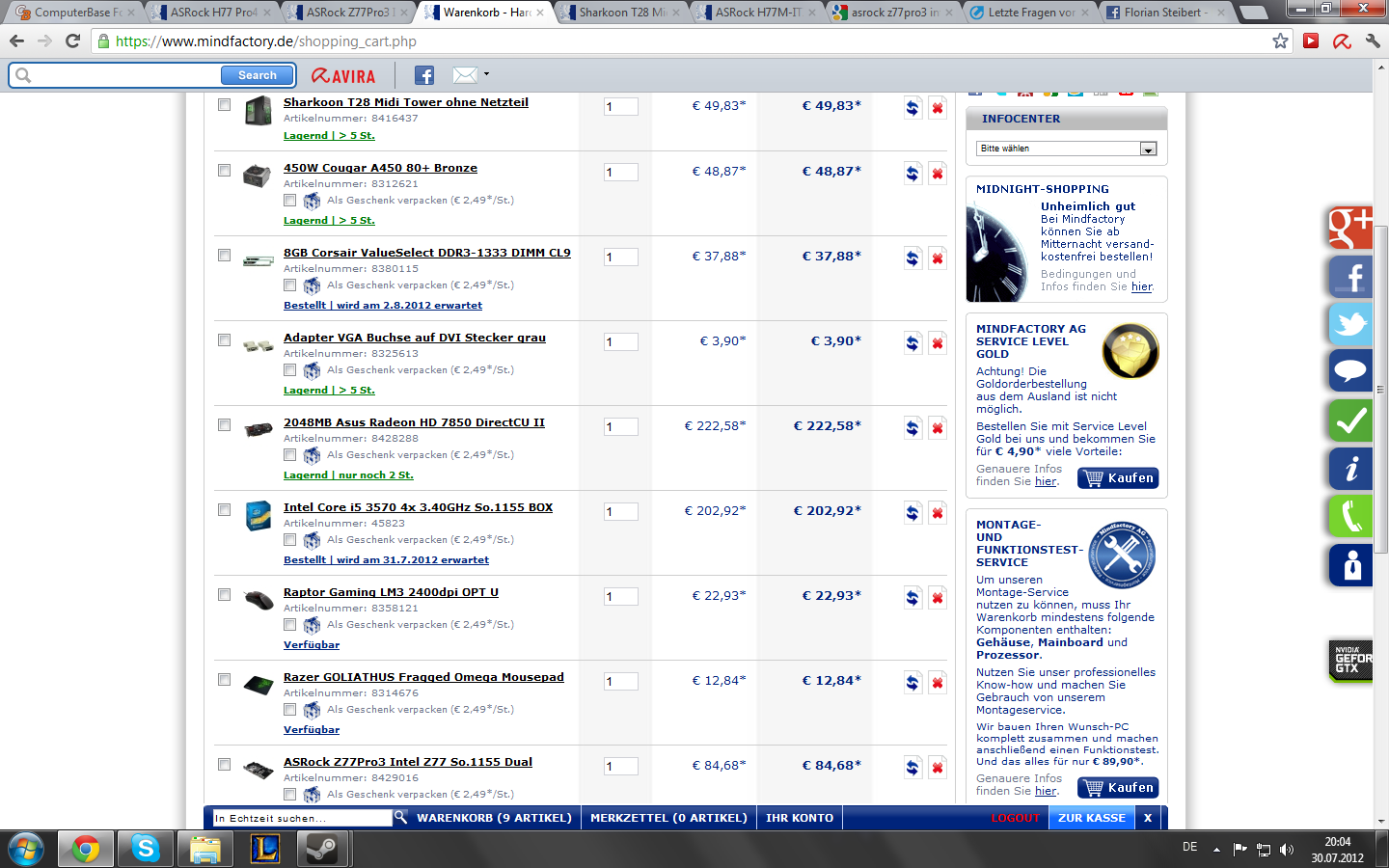Update icon for Intel Core i5 3570 row
Screen dimensions: 1389x868
click(x=912, y=513)
